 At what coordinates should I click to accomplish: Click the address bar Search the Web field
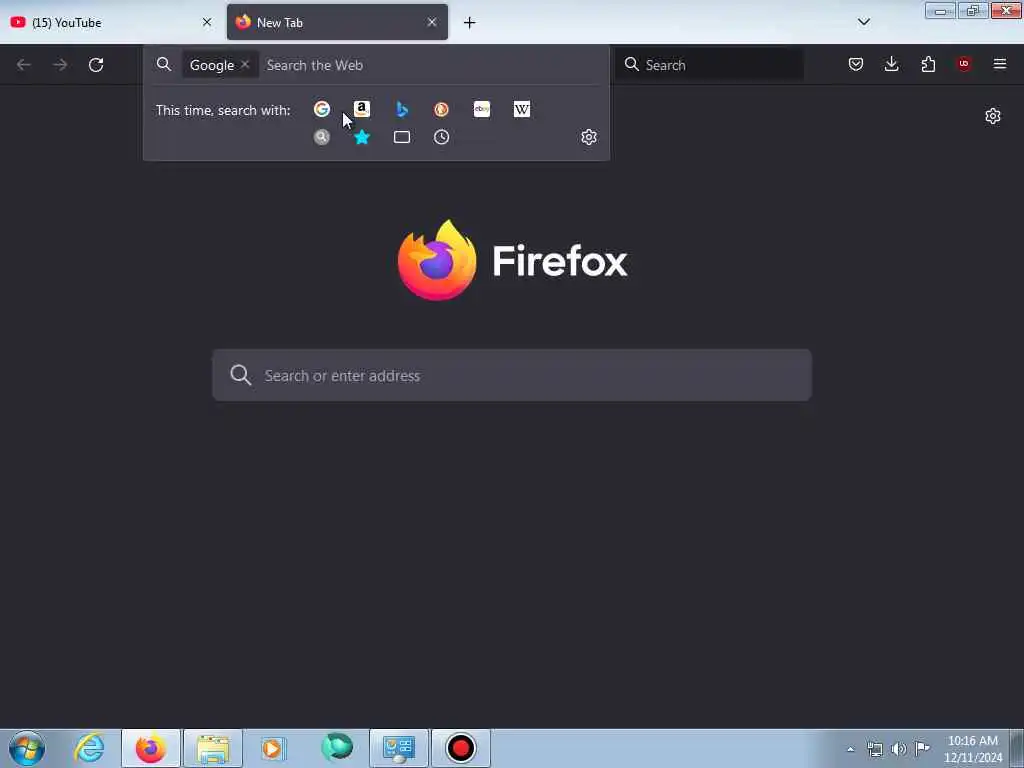point(431,65)
